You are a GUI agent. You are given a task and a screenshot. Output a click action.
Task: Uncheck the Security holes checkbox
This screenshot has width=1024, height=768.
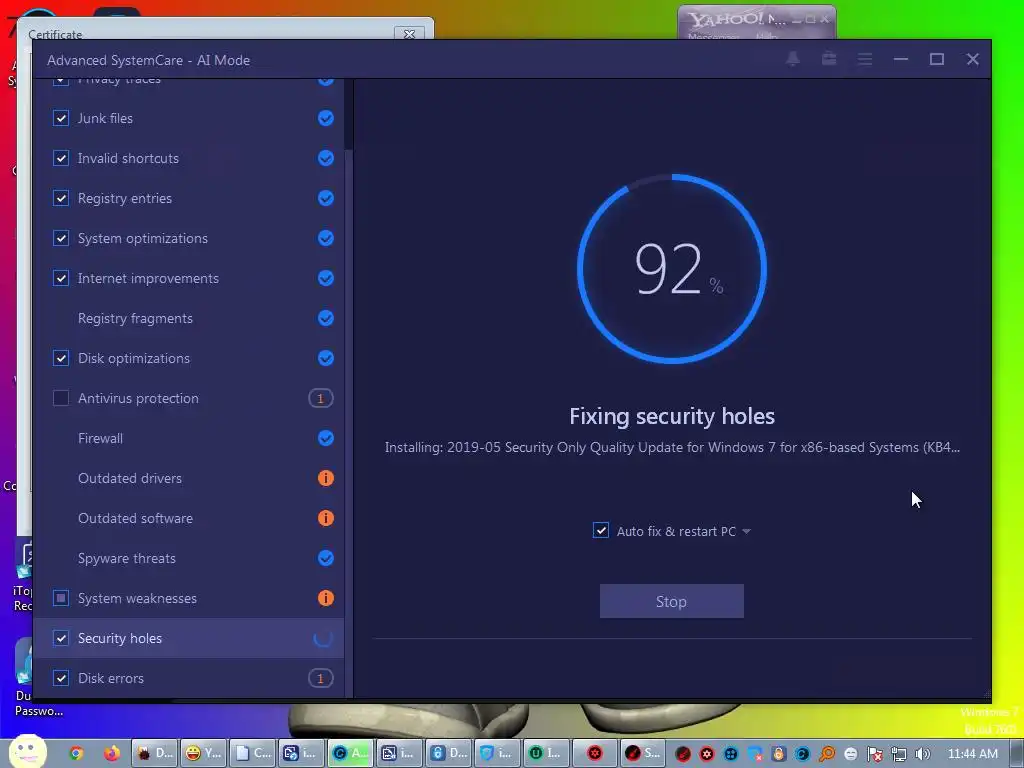tap(61, 638)
